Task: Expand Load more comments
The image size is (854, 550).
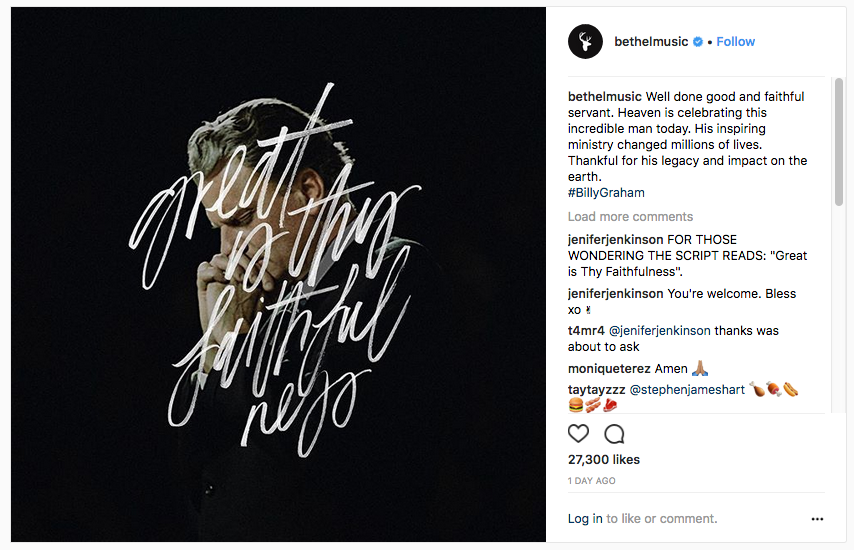Action: [x=630, y=217]
